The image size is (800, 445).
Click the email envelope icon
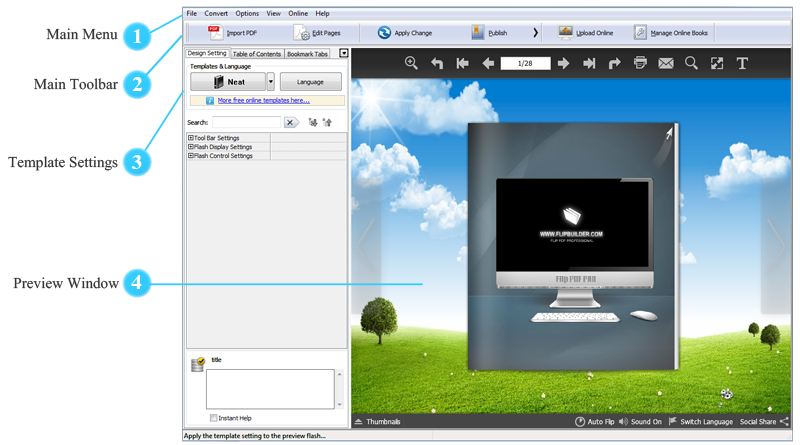tap(666, 64)
